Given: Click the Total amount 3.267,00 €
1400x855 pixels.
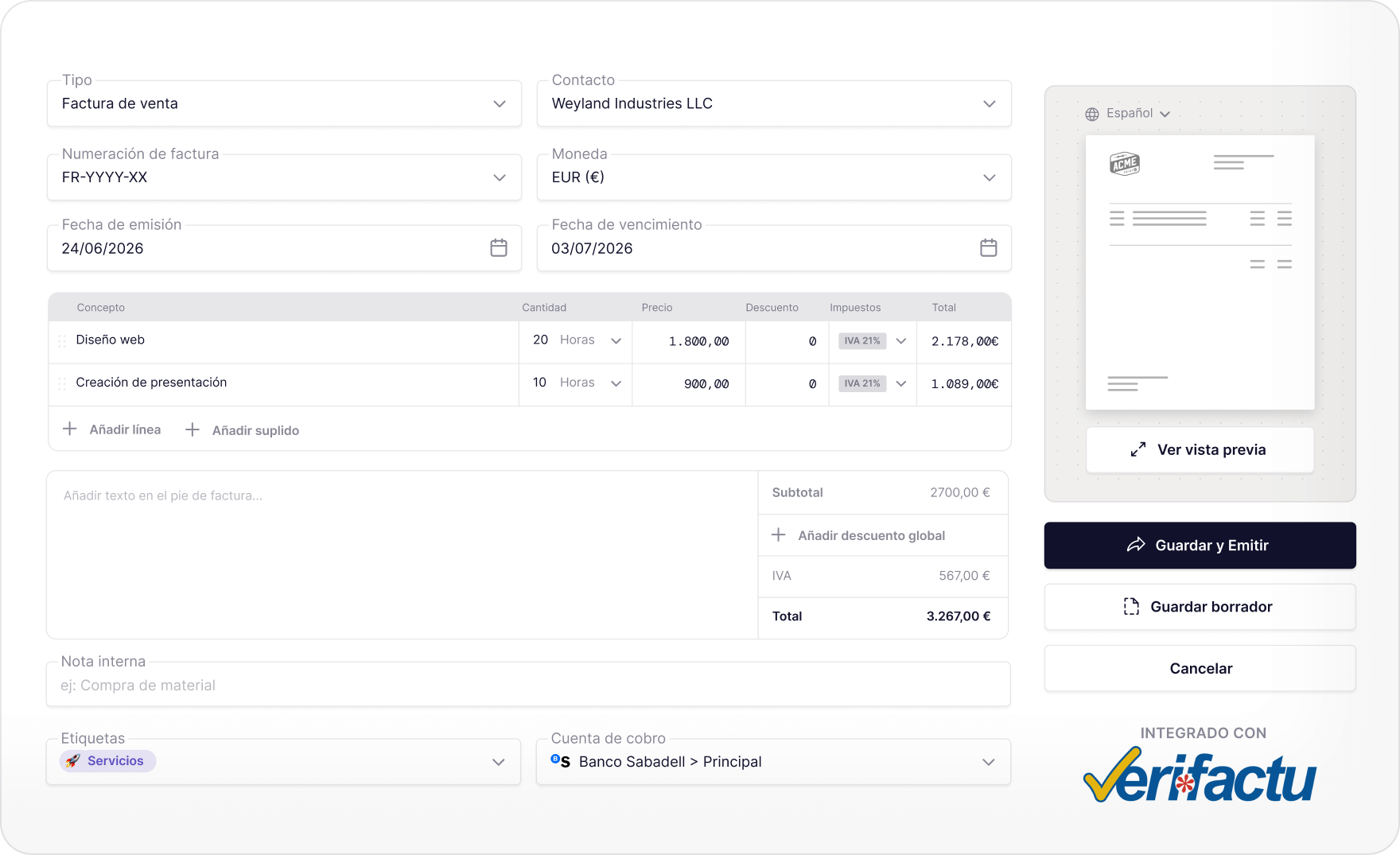Looking at the screenshot, I should [959, 616].
